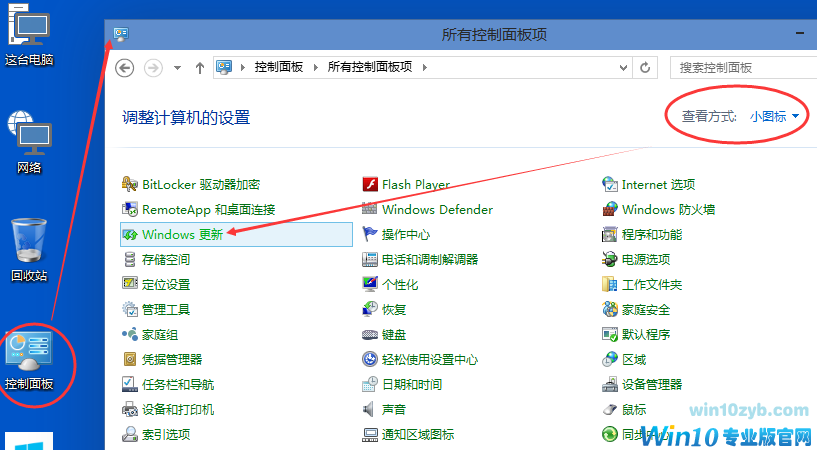Open the 工作文件夹 icon
The image size is (817, 450).
(610, 284)
